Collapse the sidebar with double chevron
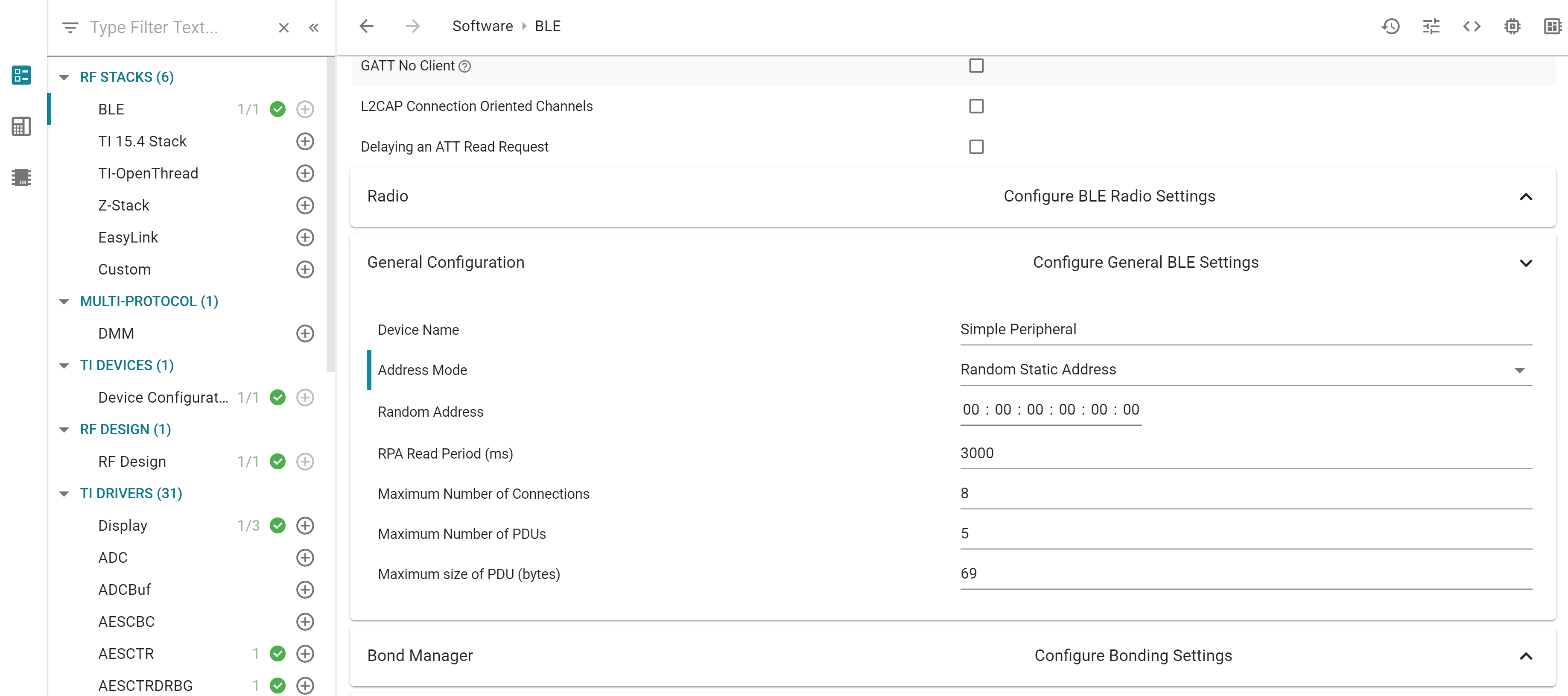Screen dimensions: 1568x696 point(313,27)
